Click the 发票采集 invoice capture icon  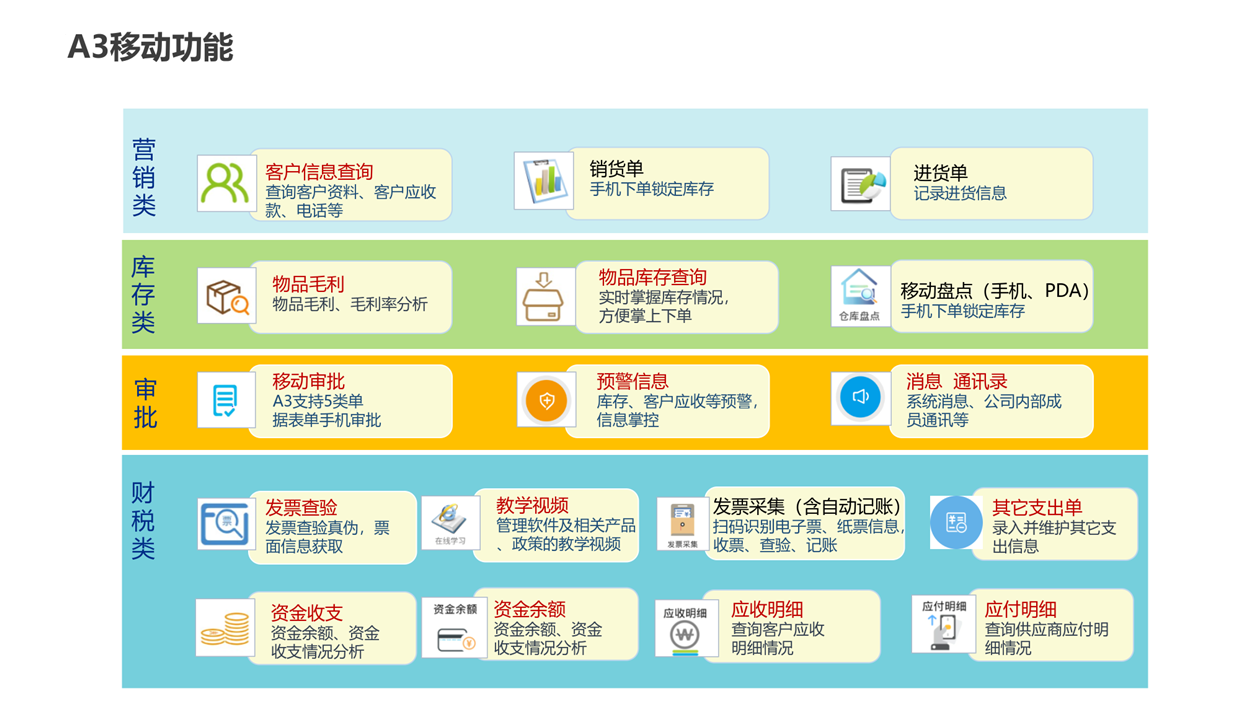coord(683,524)
